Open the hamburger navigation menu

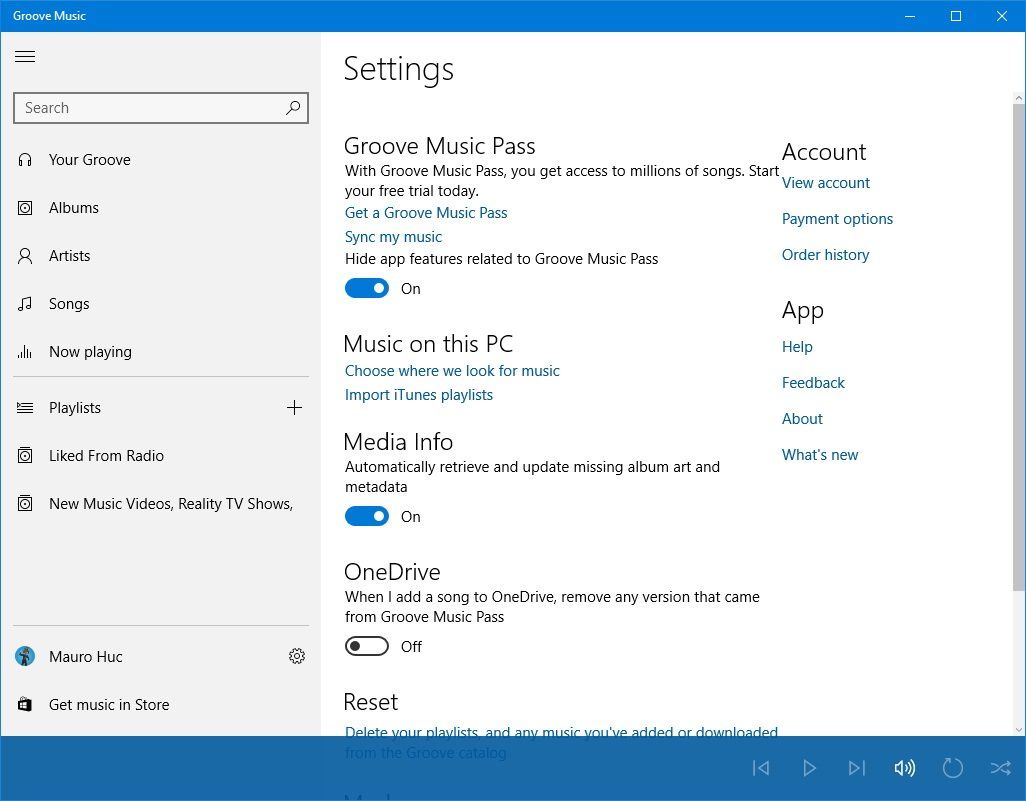(x=25, y=56)
